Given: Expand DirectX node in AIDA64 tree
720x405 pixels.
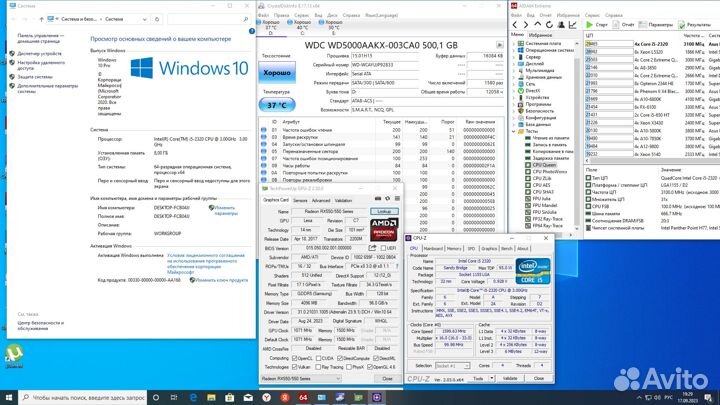Looking at the screenshot, I should (x=514, y=91).
